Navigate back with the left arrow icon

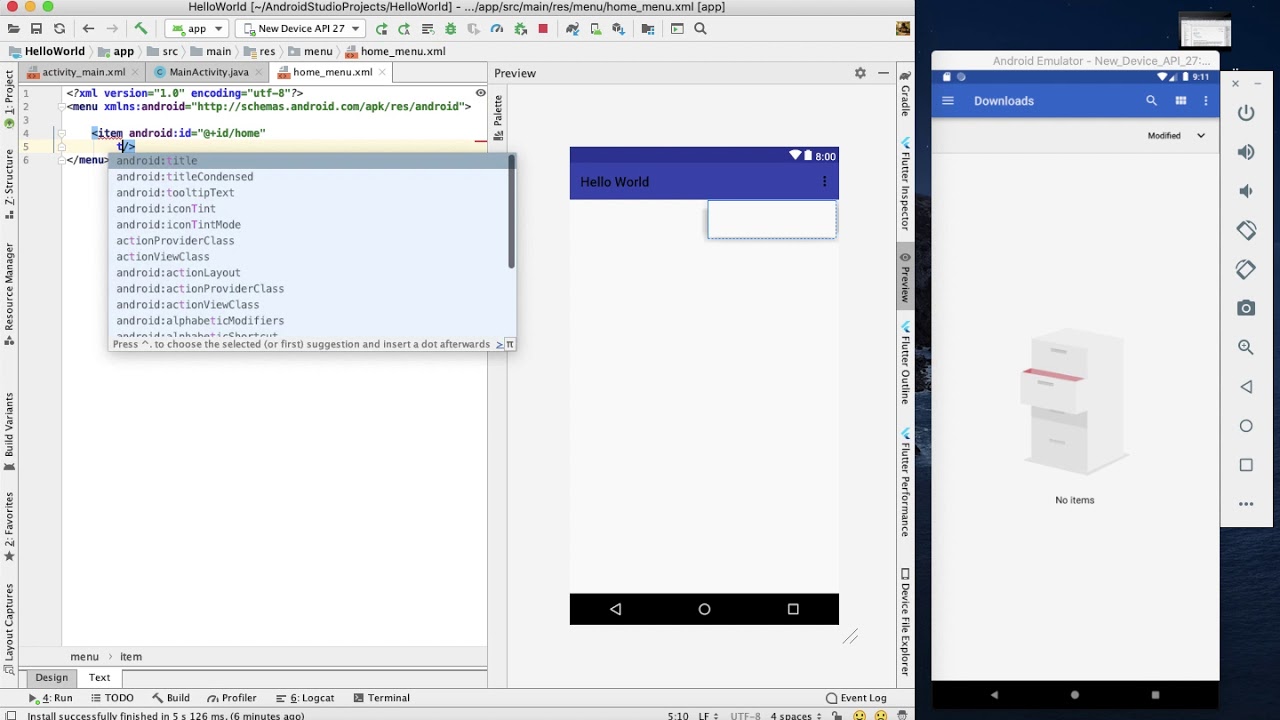88,29
